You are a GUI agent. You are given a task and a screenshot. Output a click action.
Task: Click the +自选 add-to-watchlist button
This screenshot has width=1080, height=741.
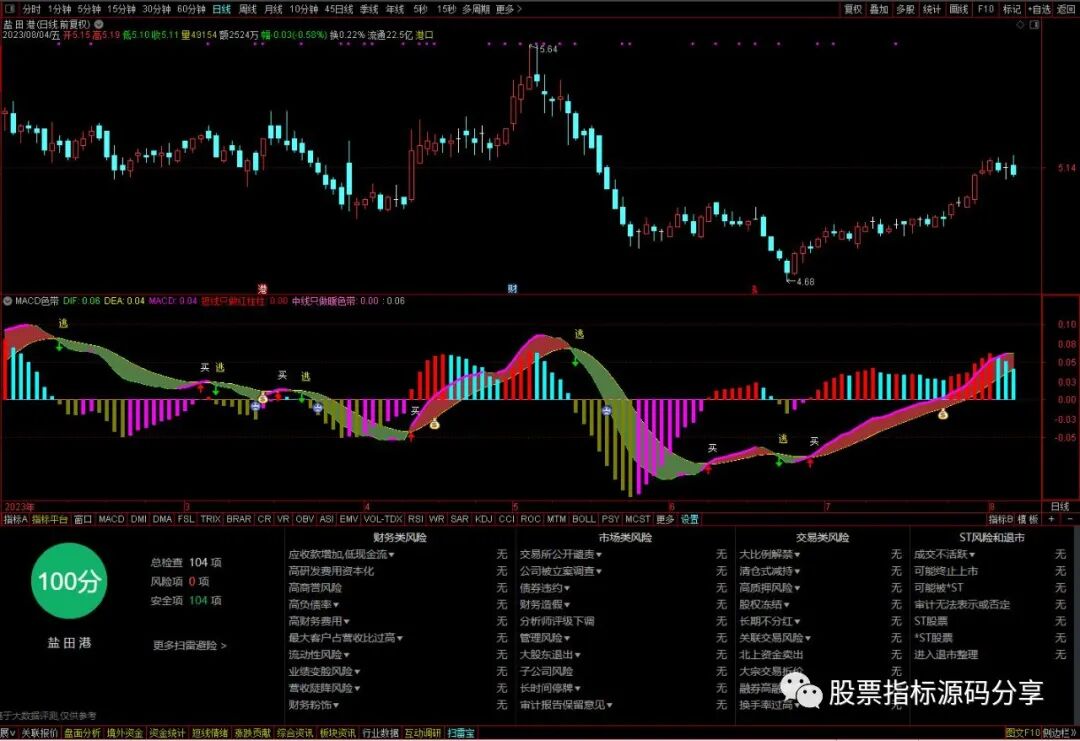pyautogui.click(x=1039, y=9)
